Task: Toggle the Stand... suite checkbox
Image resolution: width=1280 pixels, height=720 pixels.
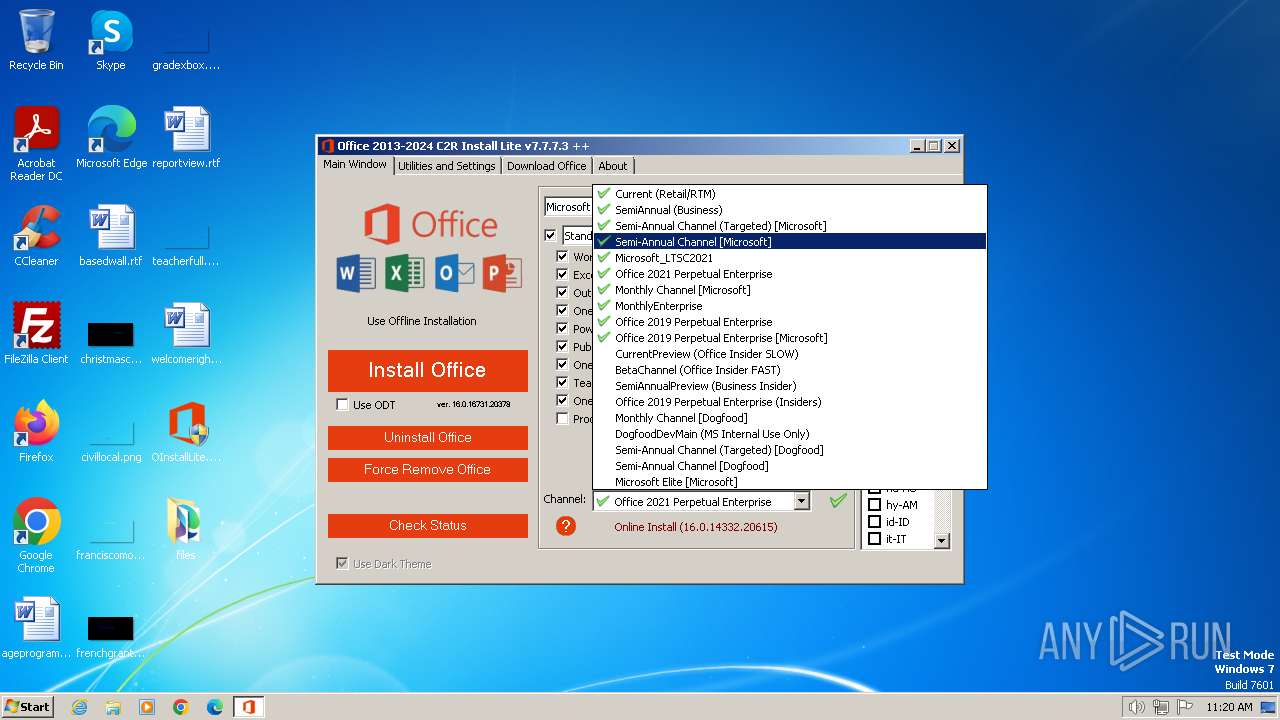Action: pyautogui.click(x=550, y=236)
